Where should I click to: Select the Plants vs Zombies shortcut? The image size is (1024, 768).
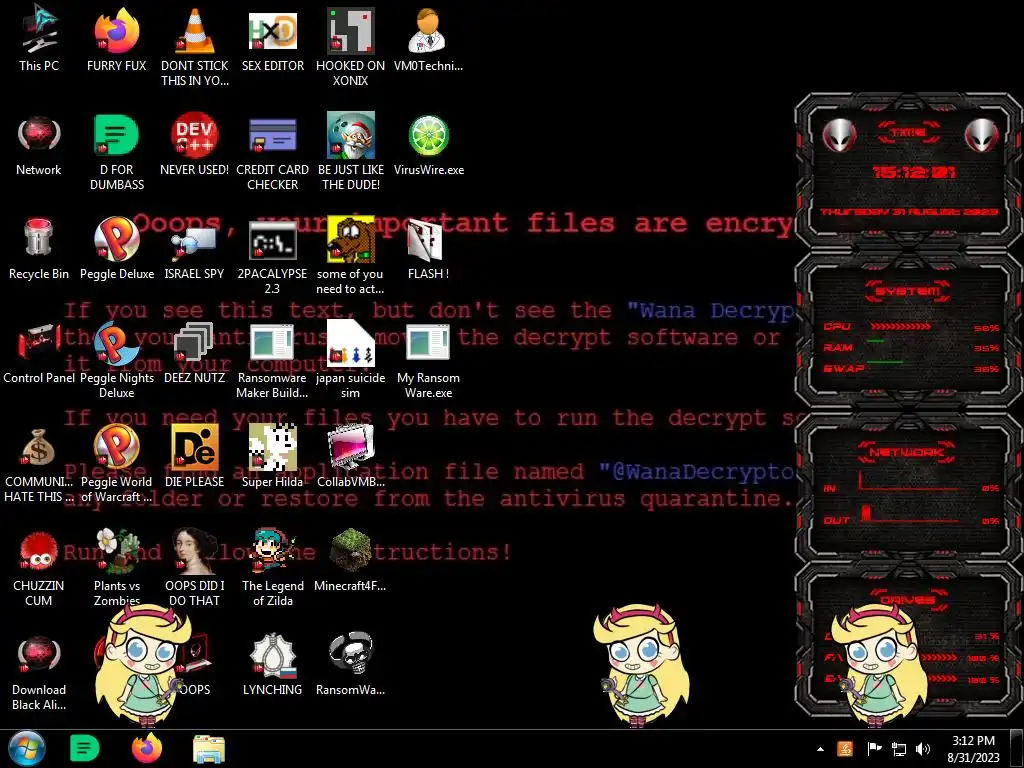[x=116, y=550]
